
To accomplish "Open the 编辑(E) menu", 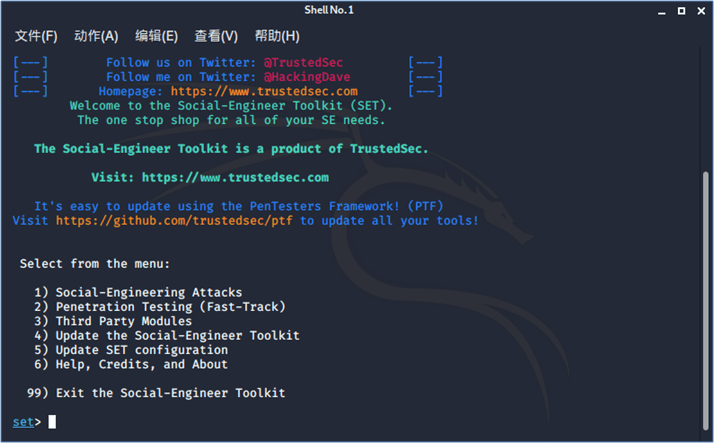I will pos(156,36).
